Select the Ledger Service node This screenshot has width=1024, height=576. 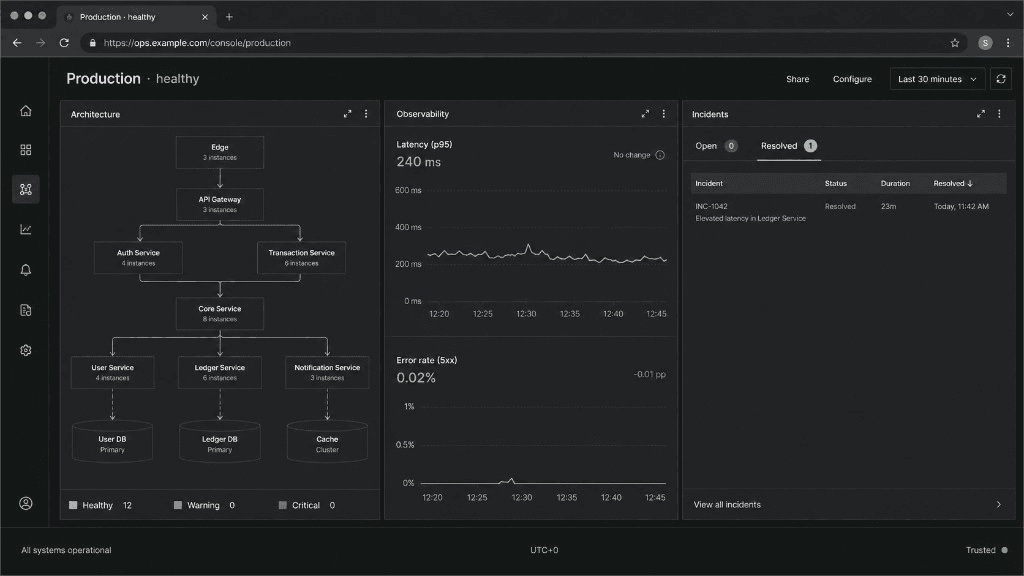(220, 372)
